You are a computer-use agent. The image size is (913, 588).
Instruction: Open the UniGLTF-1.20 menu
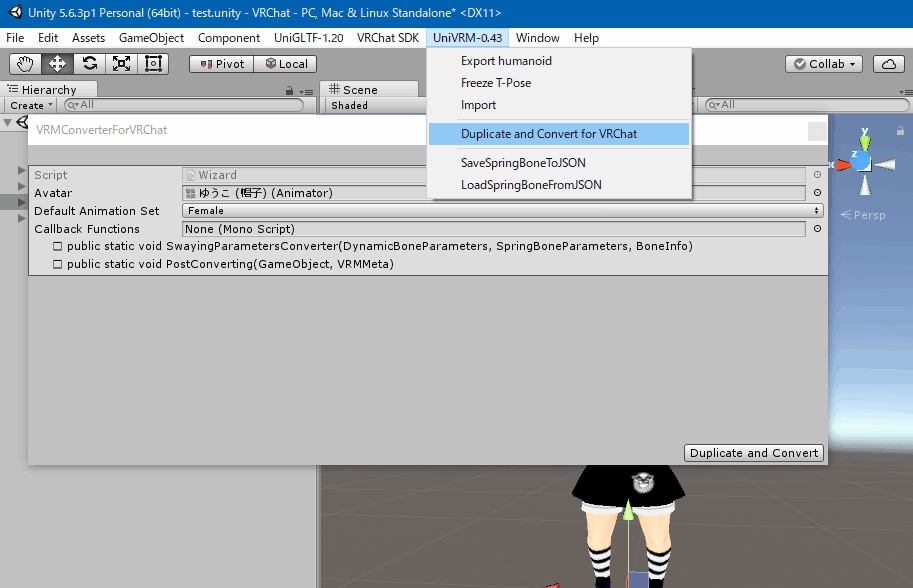pos(309,38)
